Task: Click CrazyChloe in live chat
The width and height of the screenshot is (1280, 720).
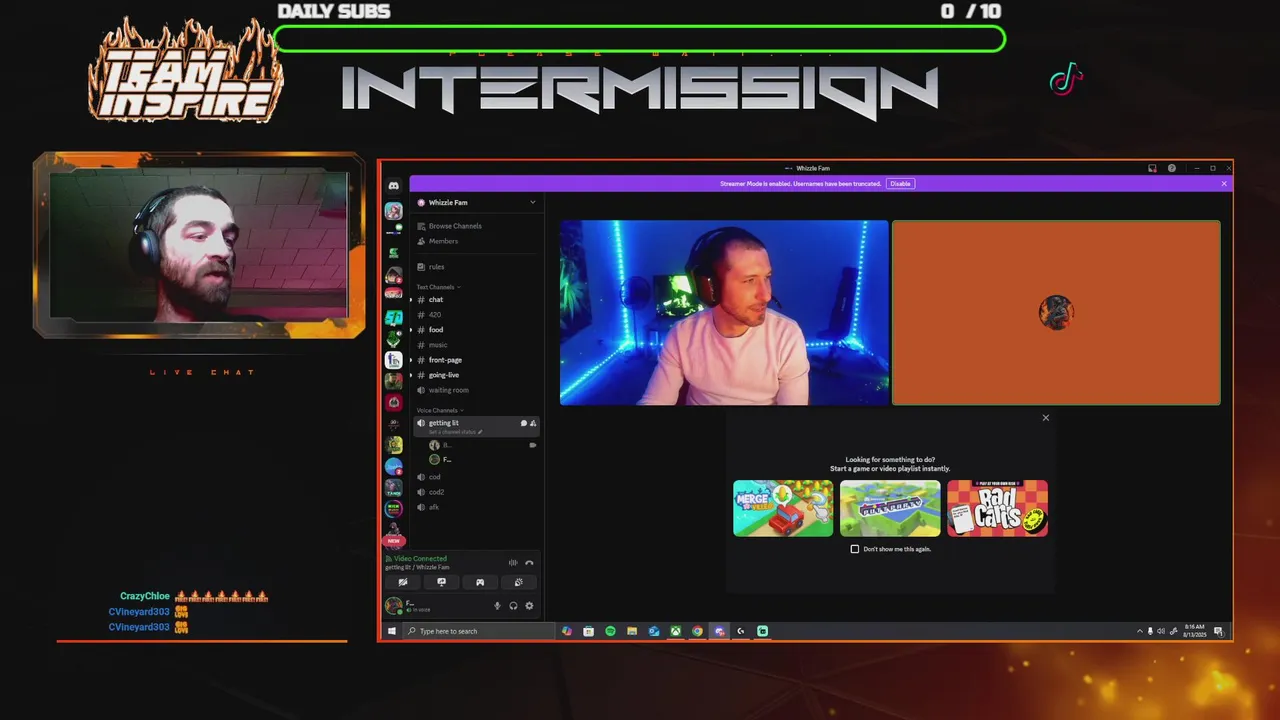Action: click(145, 596)
